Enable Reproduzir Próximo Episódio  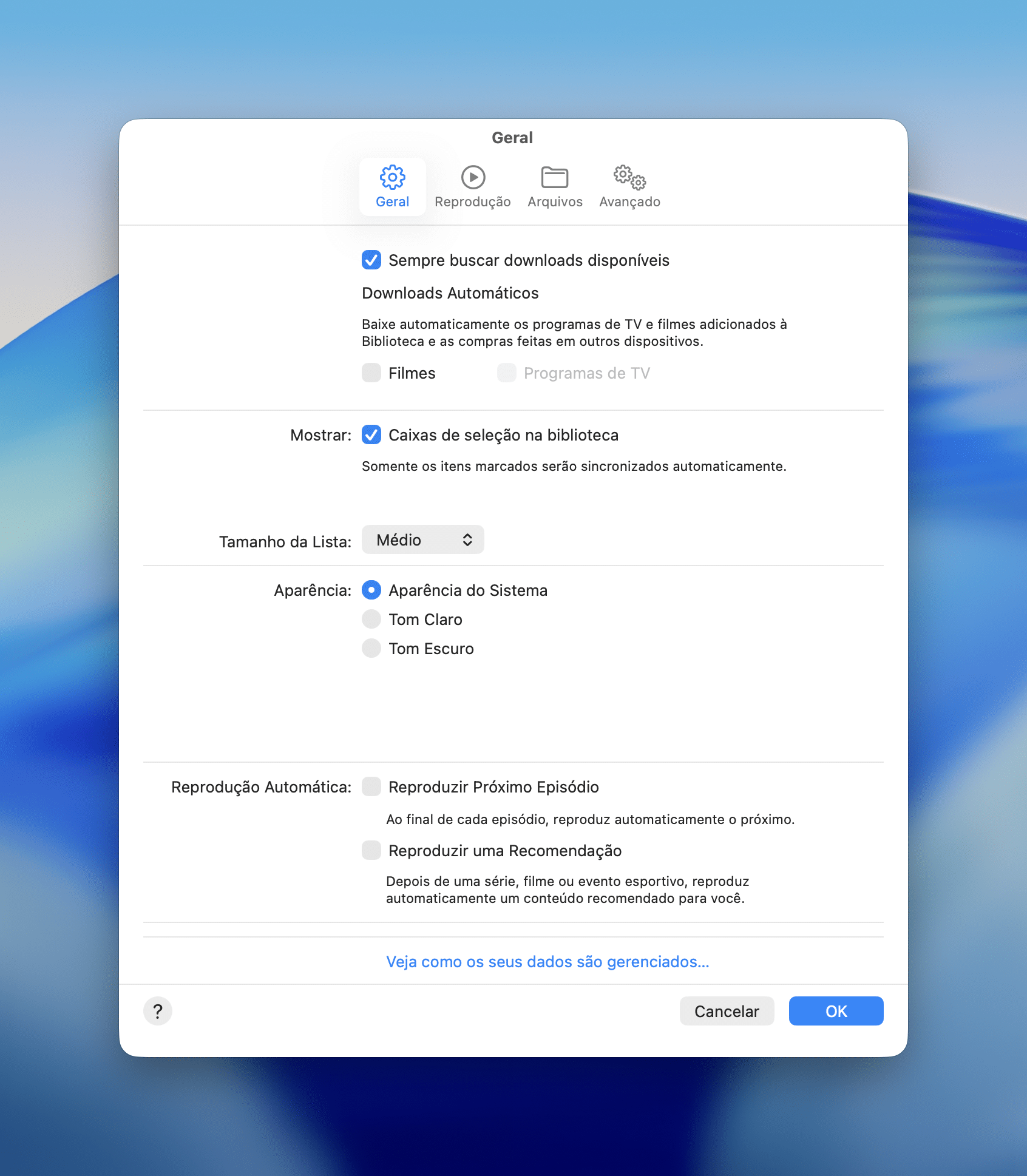click(x=371, y=787)
